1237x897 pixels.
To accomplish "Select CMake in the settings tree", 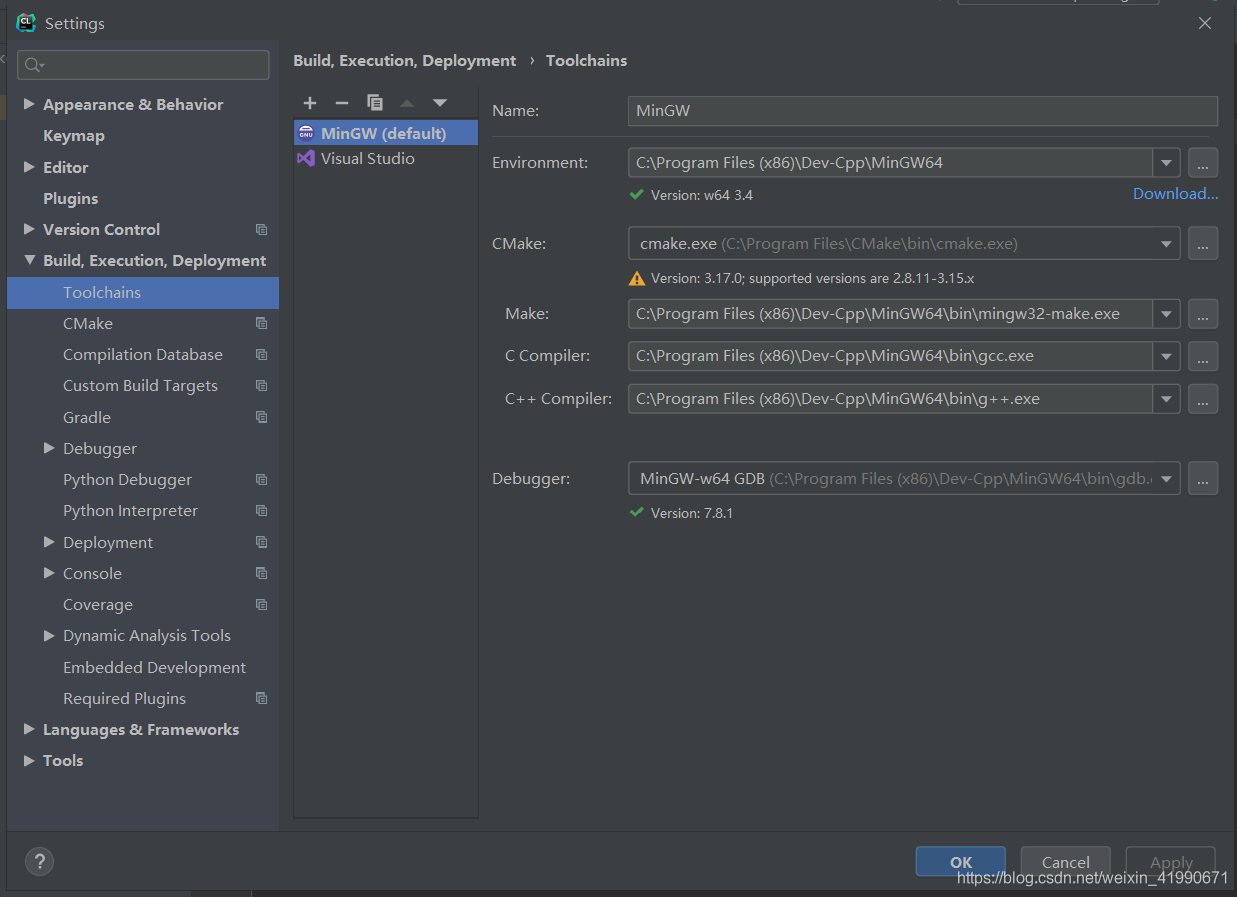I will [88, 323].
